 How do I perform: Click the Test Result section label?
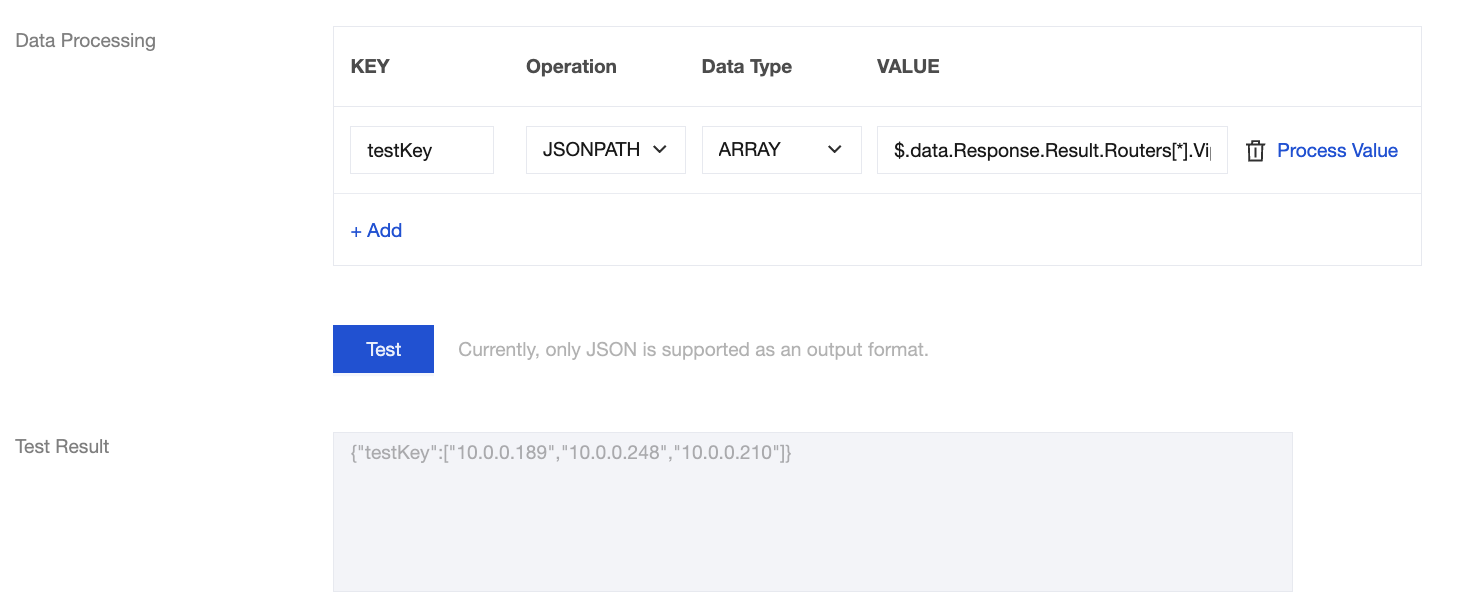point(63,447)
